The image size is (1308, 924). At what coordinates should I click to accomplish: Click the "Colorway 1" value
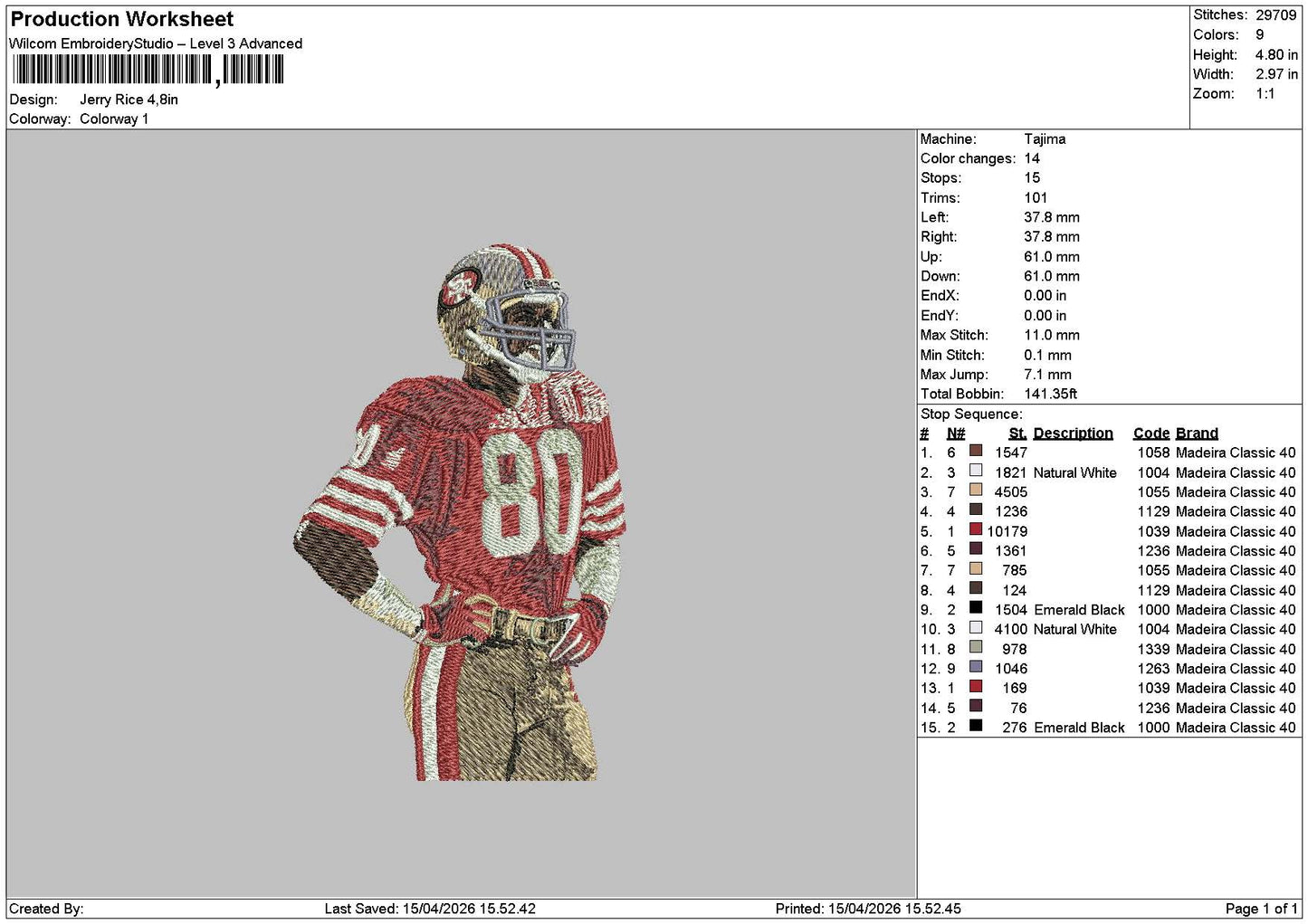[114, 119]
